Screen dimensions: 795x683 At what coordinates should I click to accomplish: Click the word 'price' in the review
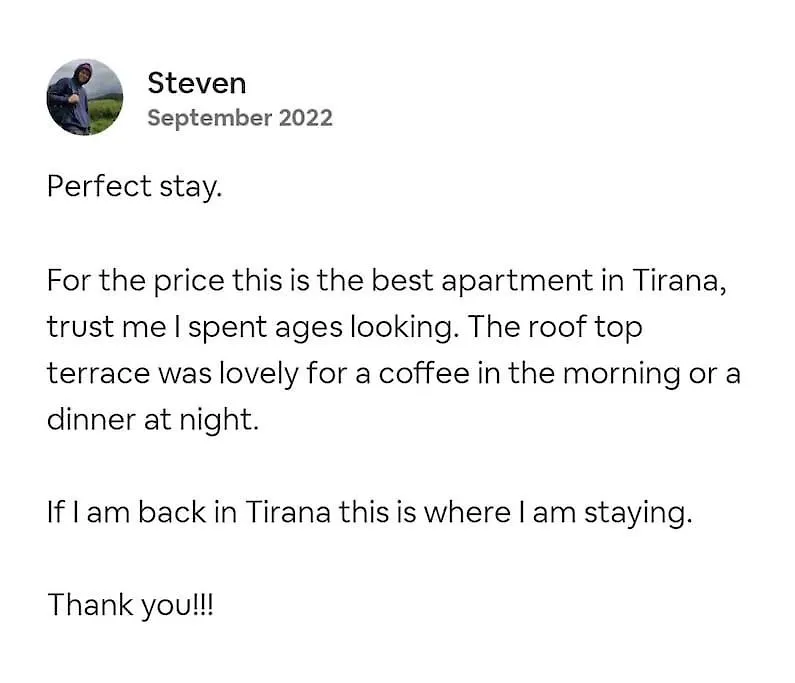189,282
